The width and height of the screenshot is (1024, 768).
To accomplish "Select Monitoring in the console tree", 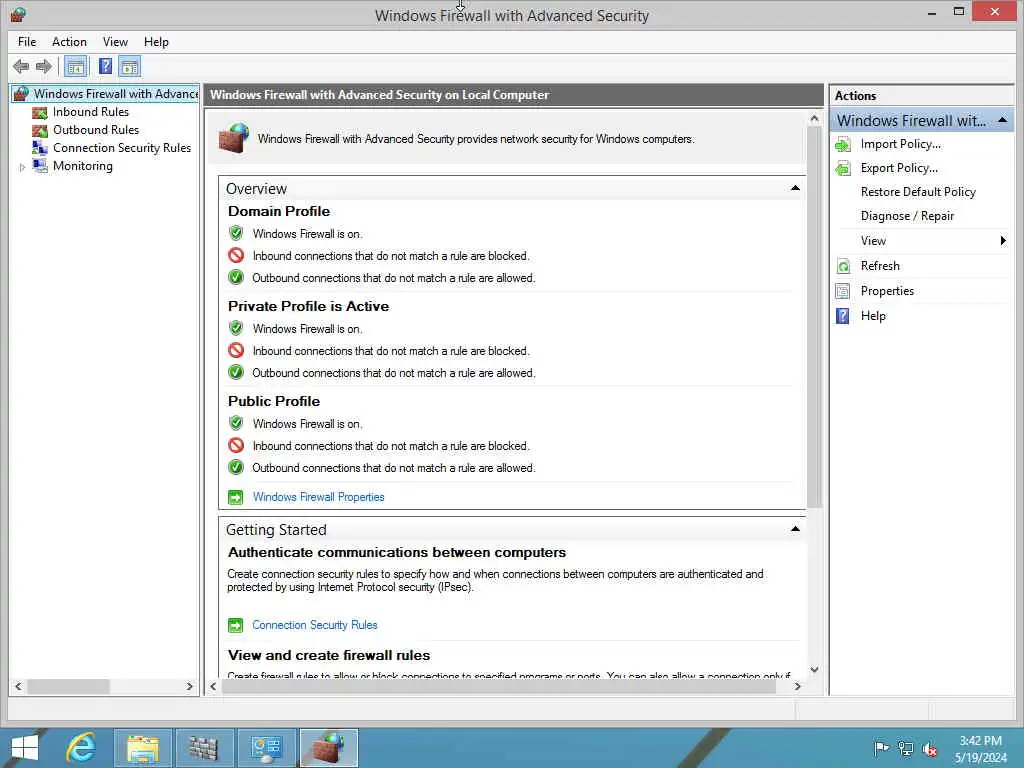I will coord(83,166).
